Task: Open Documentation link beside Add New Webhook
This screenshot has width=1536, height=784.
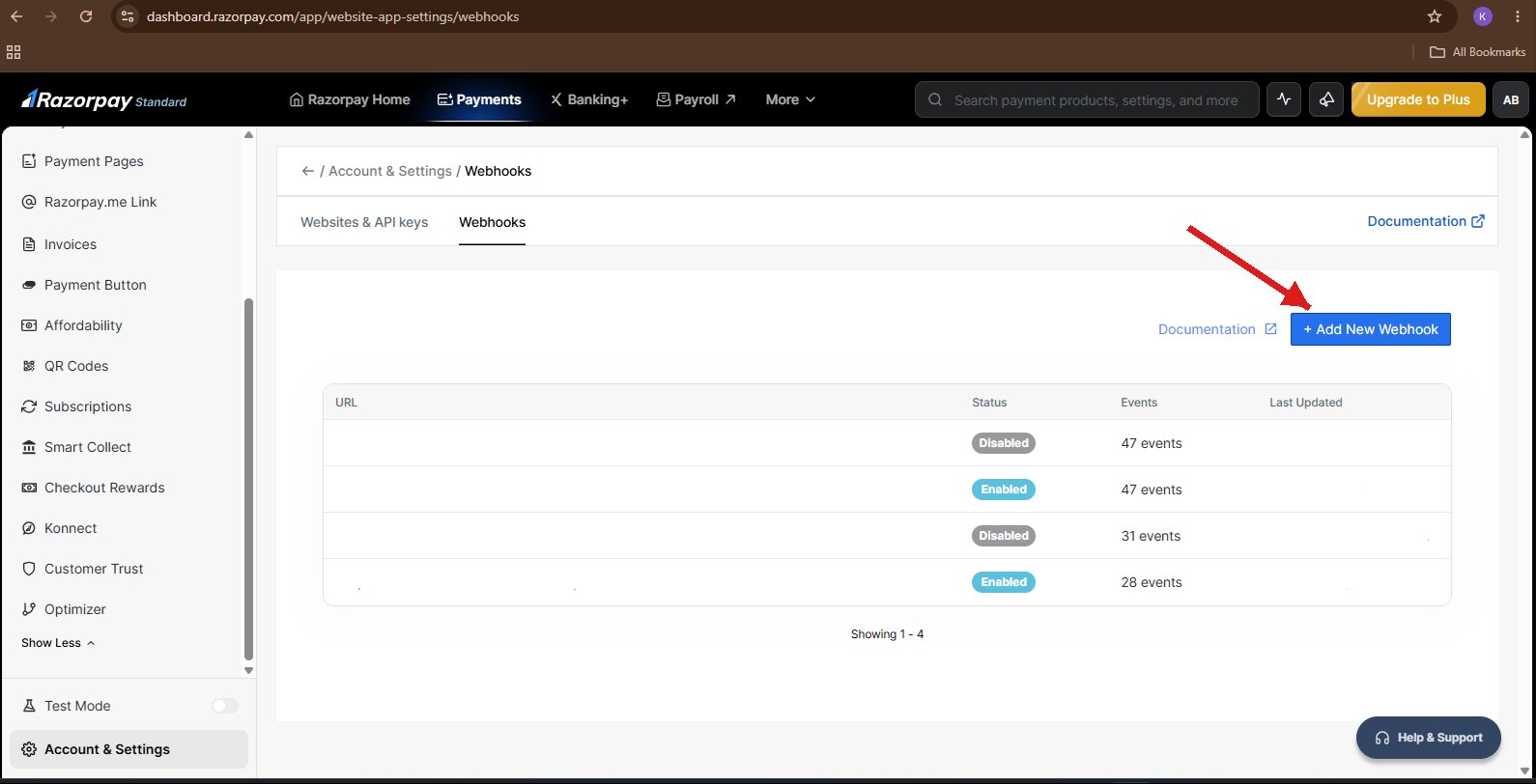Action: (1217, 329)
